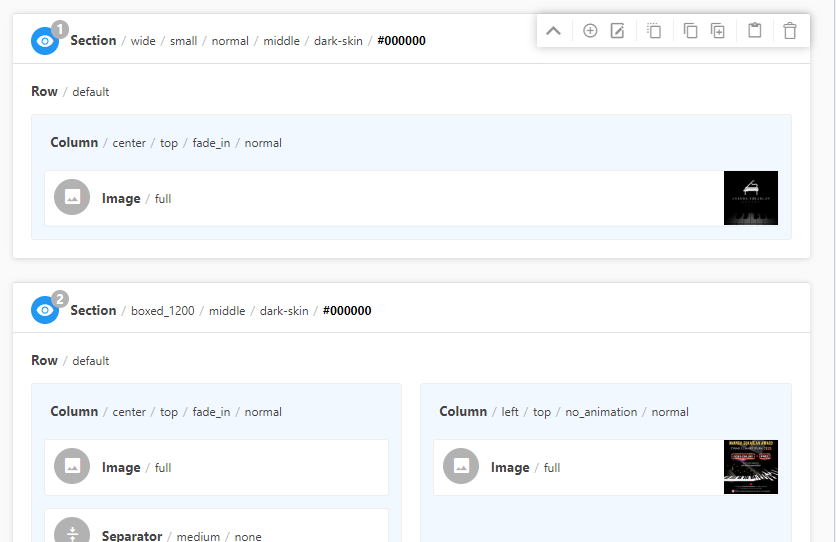Click image icon in Section 2 center column
The image size is (836, 542).
point(72,467)
